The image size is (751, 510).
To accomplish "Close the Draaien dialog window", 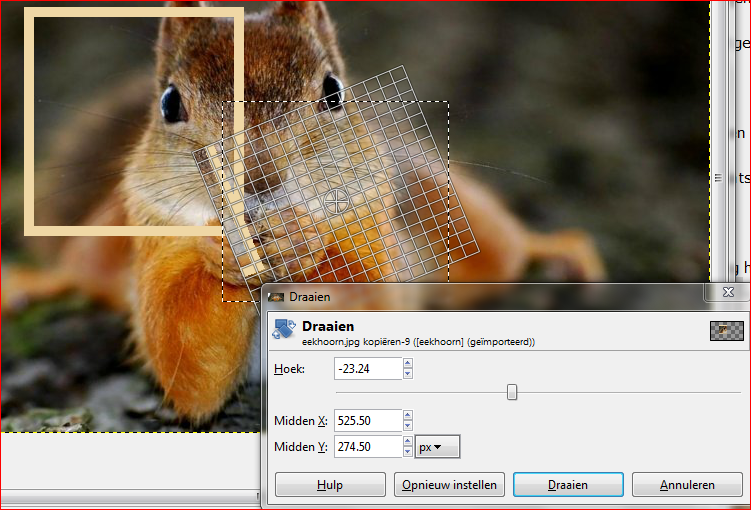I will 727,292.
